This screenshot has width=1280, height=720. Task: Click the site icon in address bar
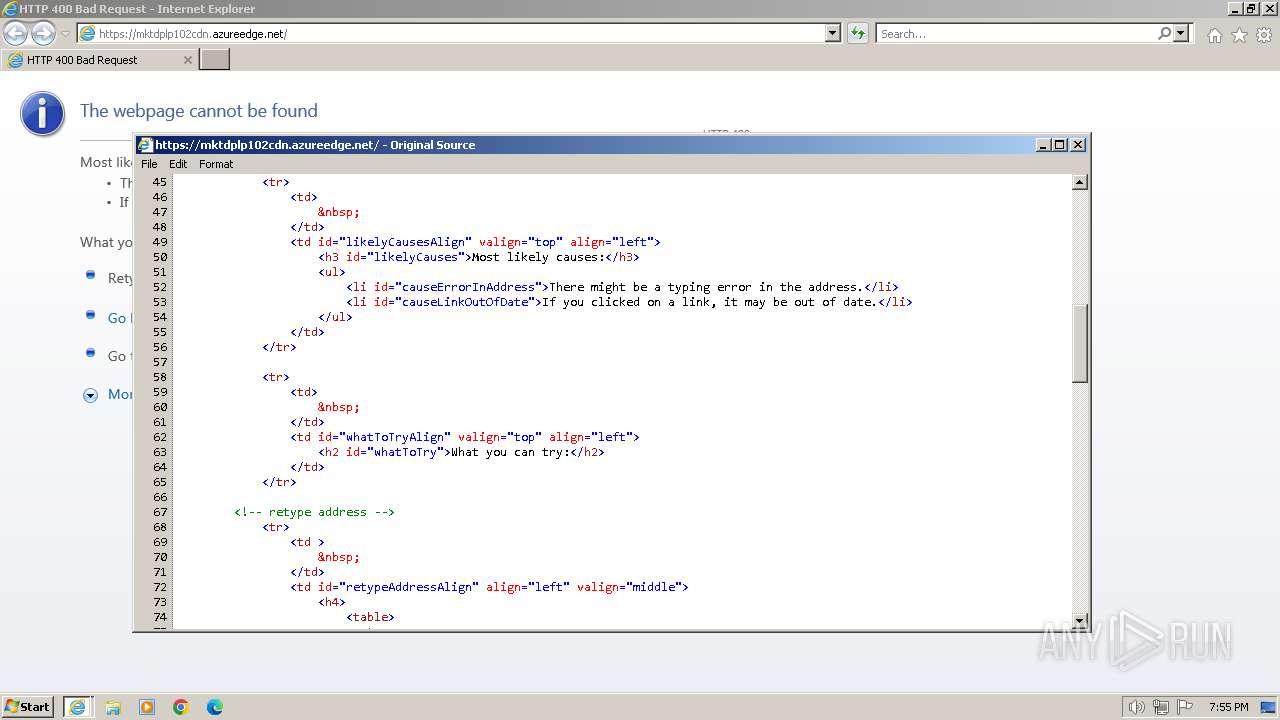point(88,34)
